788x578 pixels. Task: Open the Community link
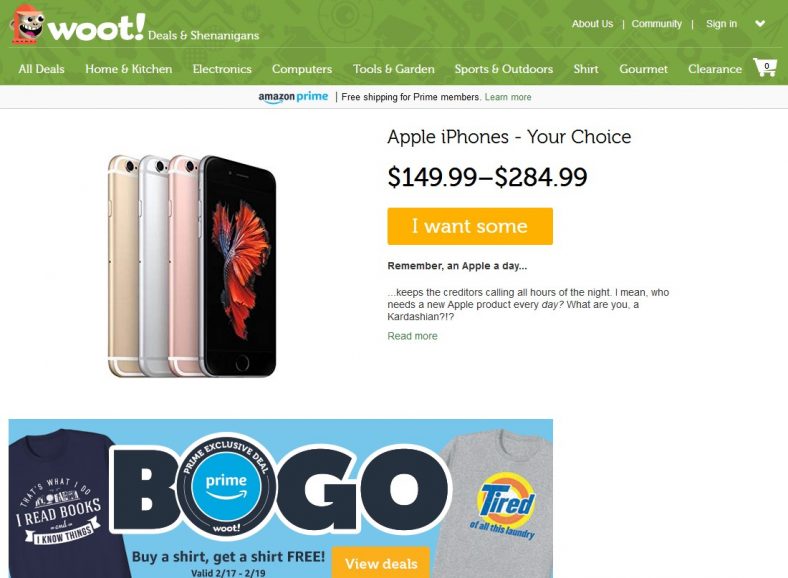click(x=656, y=24)
